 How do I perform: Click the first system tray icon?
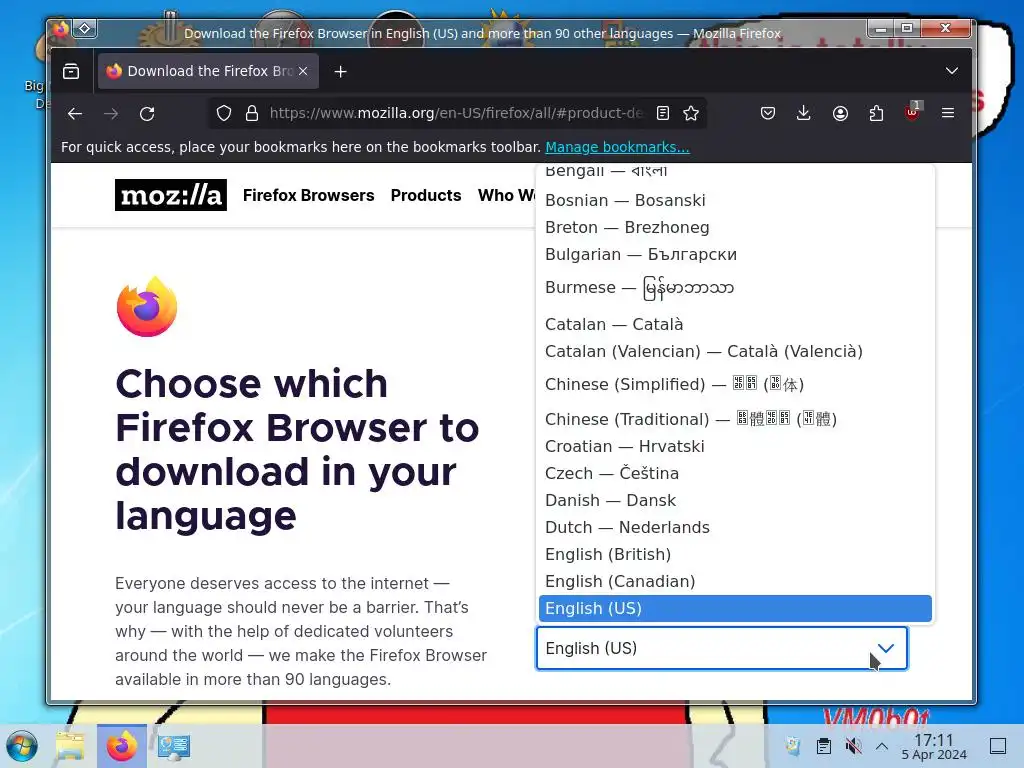coord(793,746)
